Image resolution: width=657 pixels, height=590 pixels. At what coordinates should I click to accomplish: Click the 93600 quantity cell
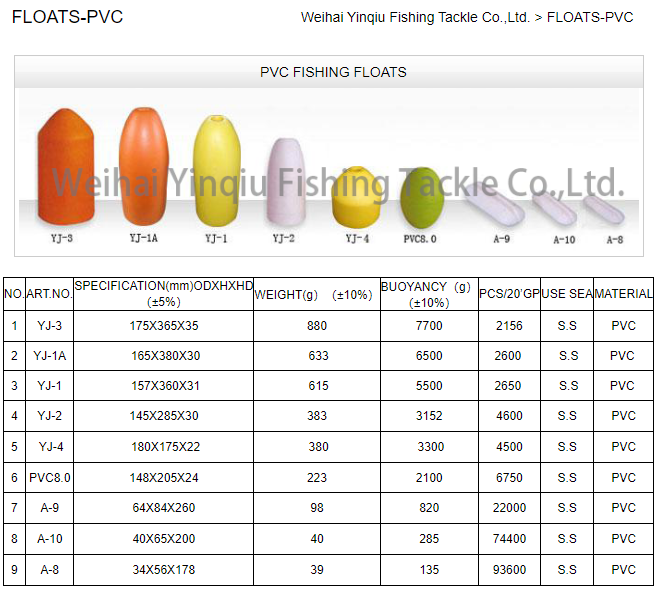(x=509, y=569)
